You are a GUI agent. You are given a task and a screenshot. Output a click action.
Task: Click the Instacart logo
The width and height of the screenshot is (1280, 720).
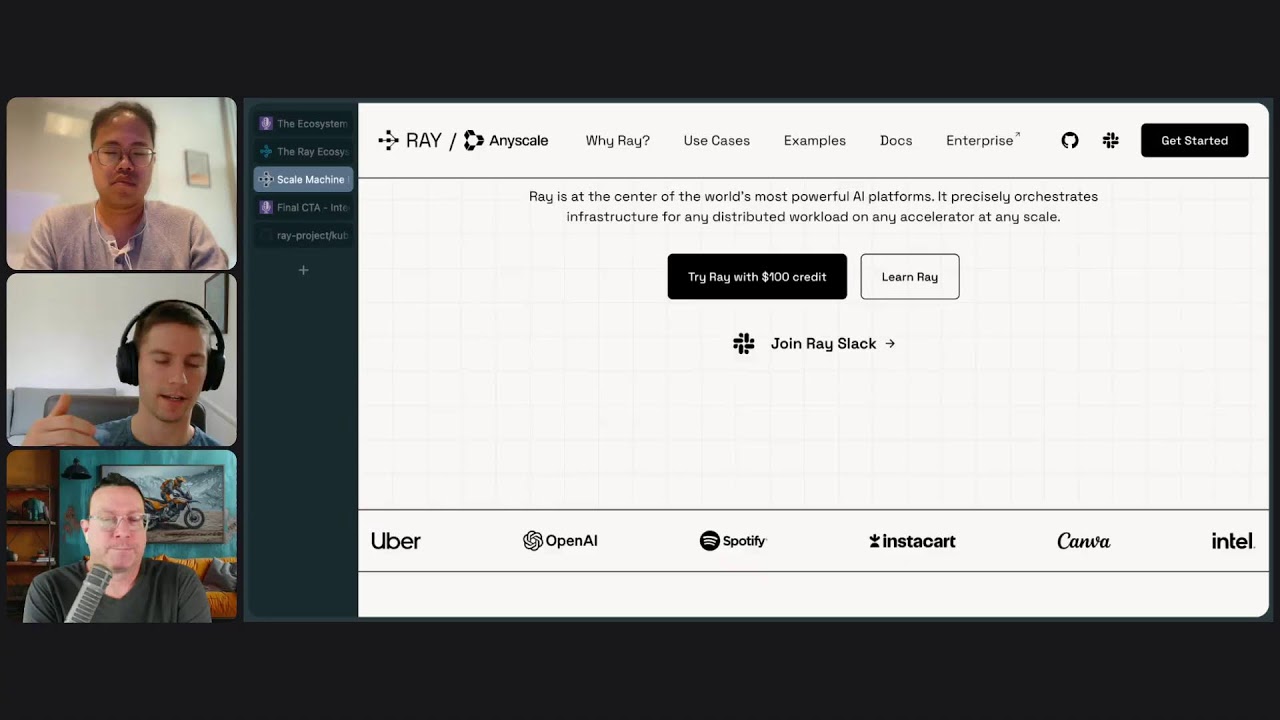click(x=912, y=541)
